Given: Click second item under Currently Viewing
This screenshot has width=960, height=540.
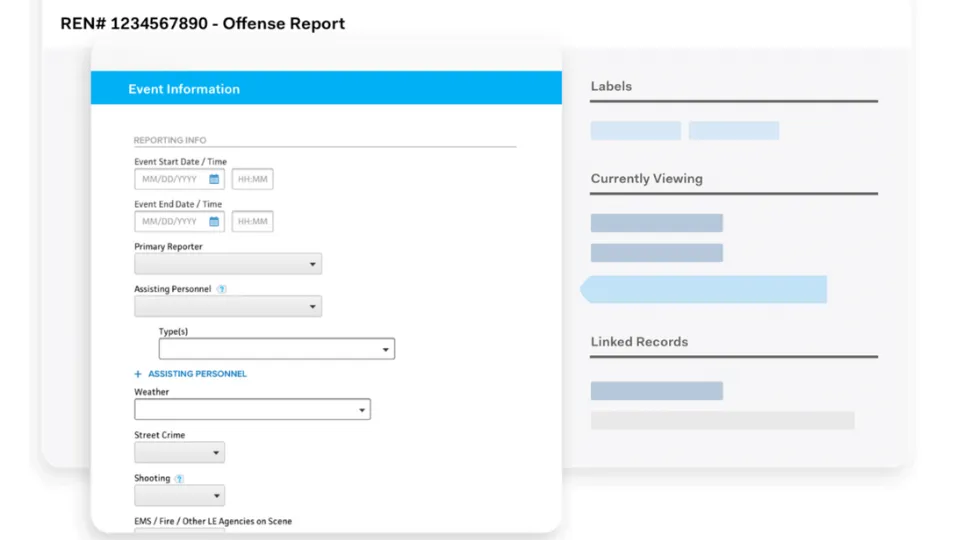Looking at the screenshot, I should click(656, 253).
